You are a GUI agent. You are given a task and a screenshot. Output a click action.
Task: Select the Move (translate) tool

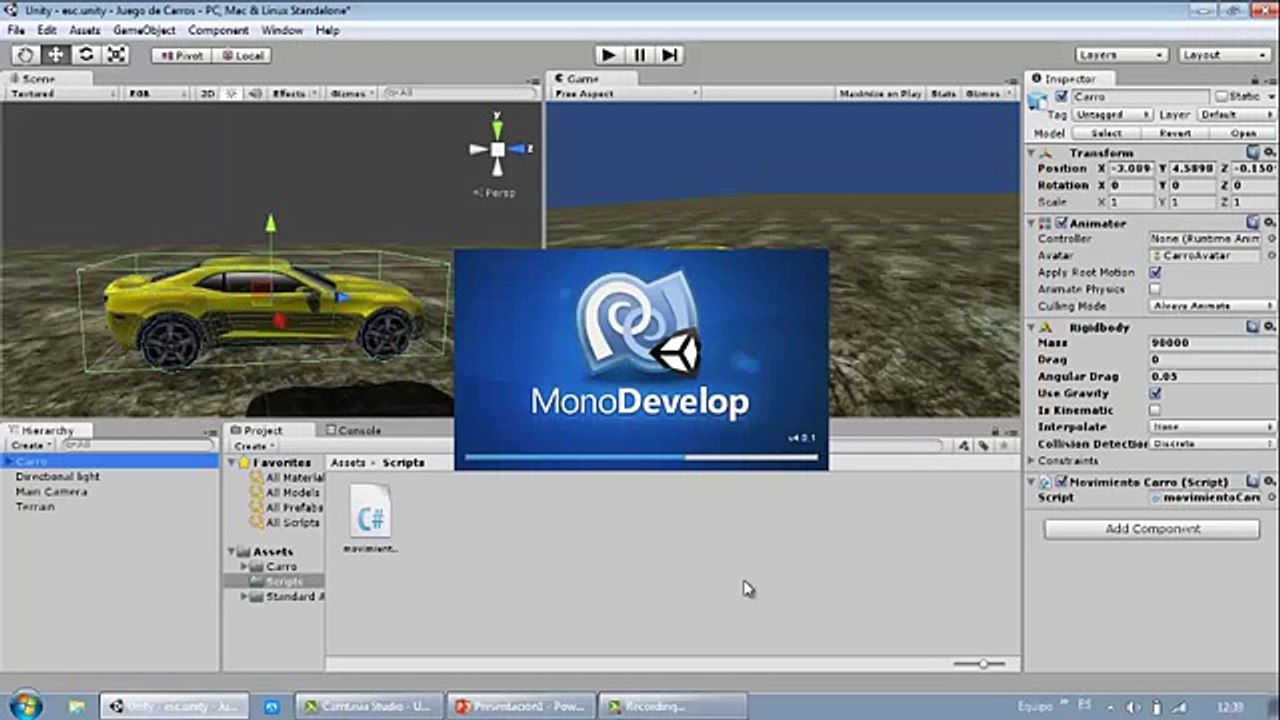[56, 55]
